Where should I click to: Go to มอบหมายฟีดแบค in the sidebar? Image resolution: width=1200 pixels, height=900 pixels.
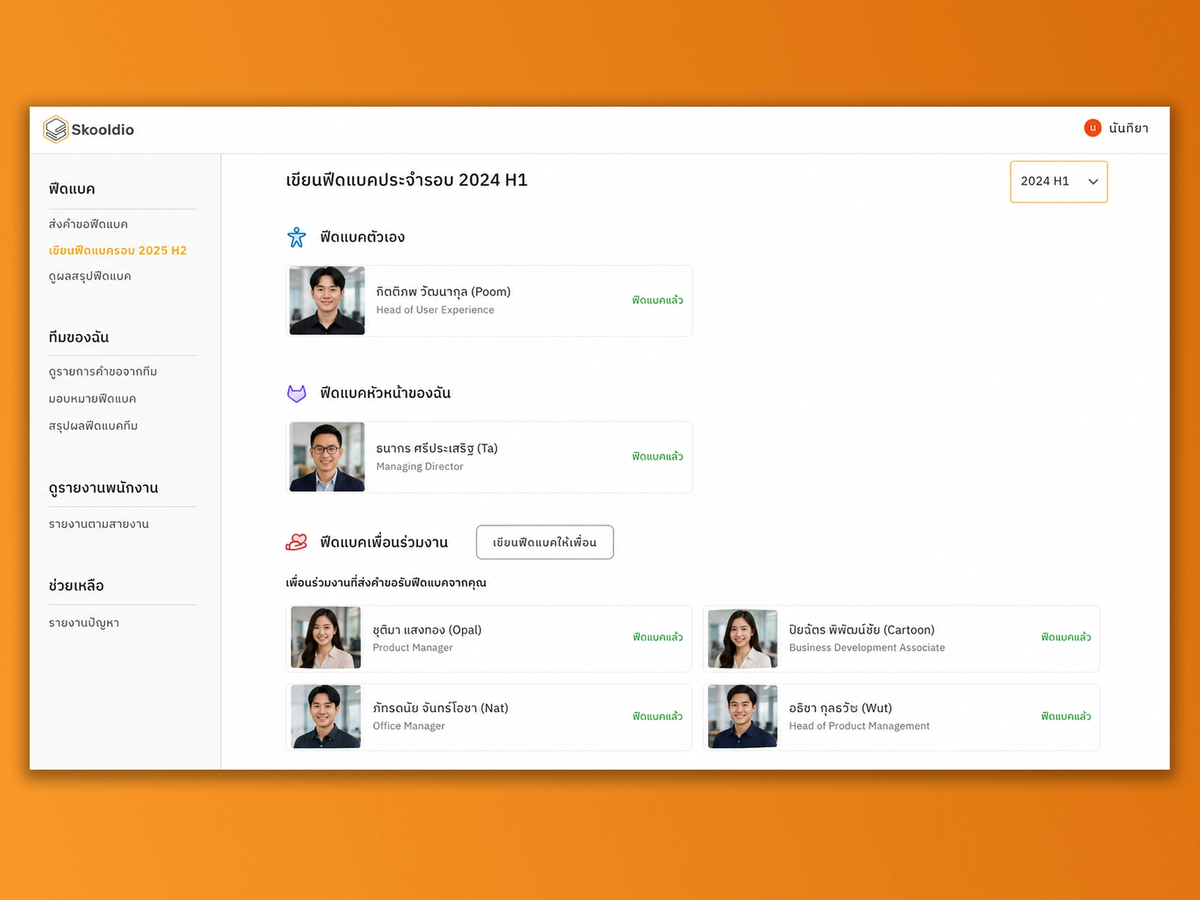coord(92,399)
